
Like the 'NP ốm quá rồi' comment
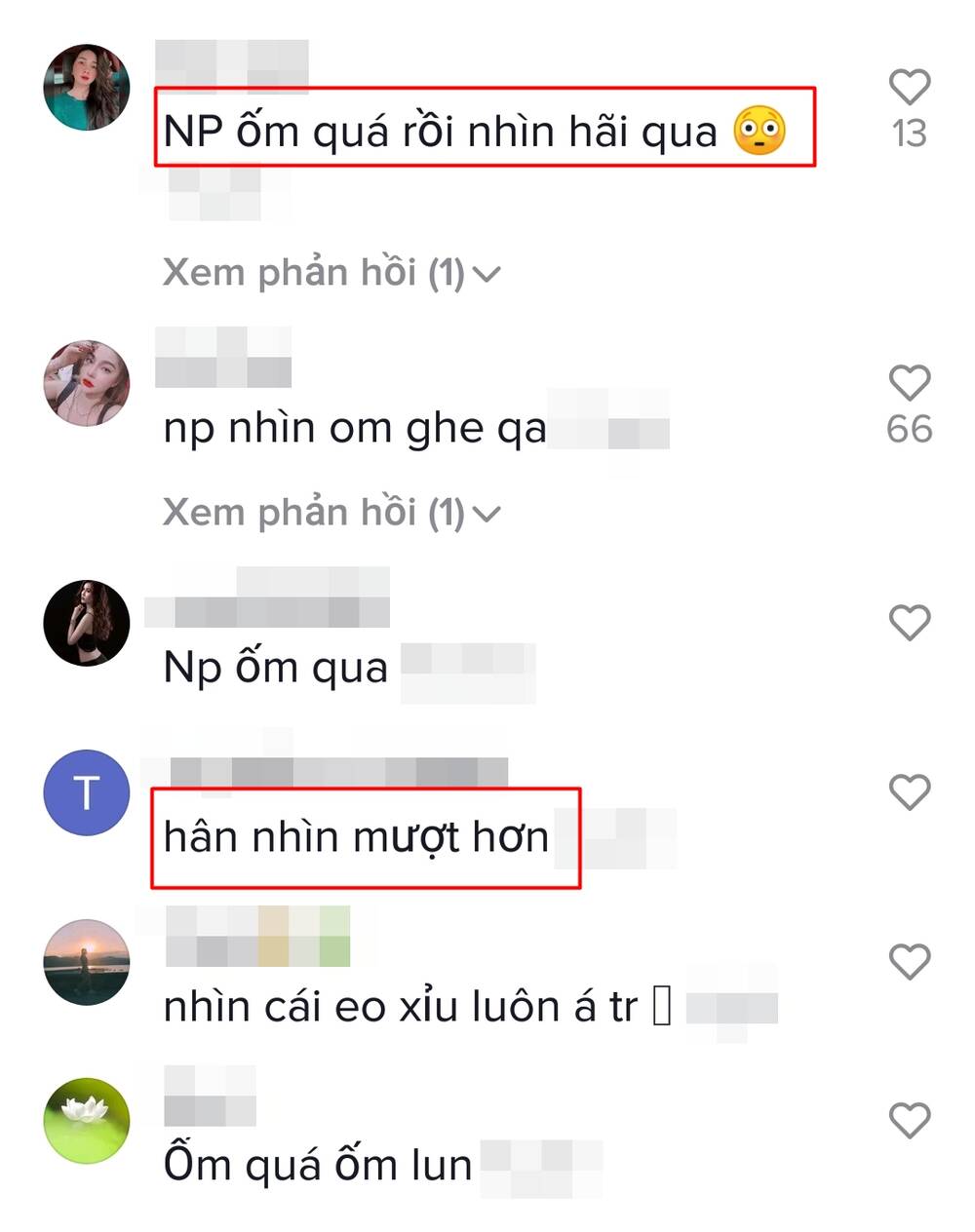909,88
